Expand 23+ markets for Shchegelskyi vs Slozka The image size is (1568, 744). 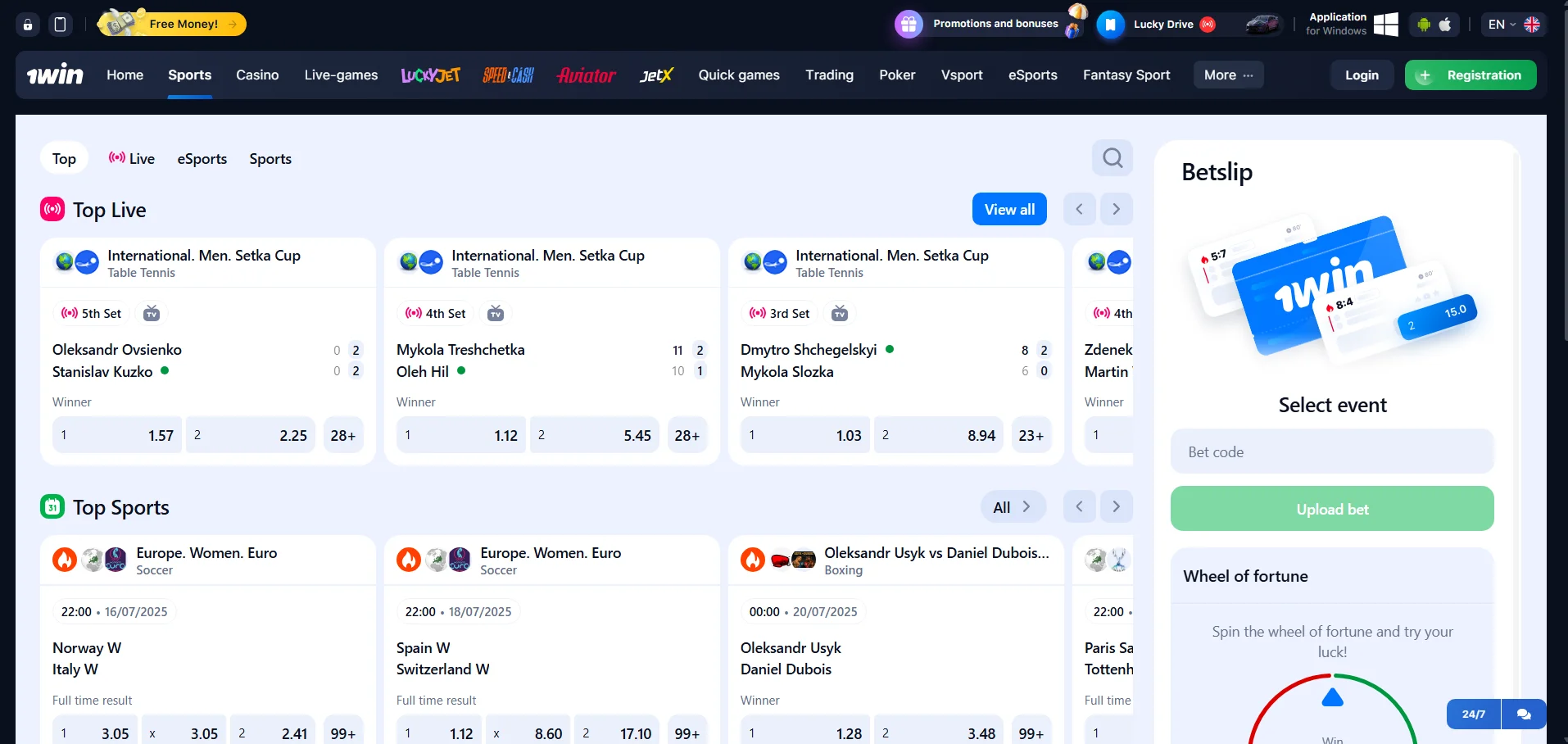click(1031, 435)
